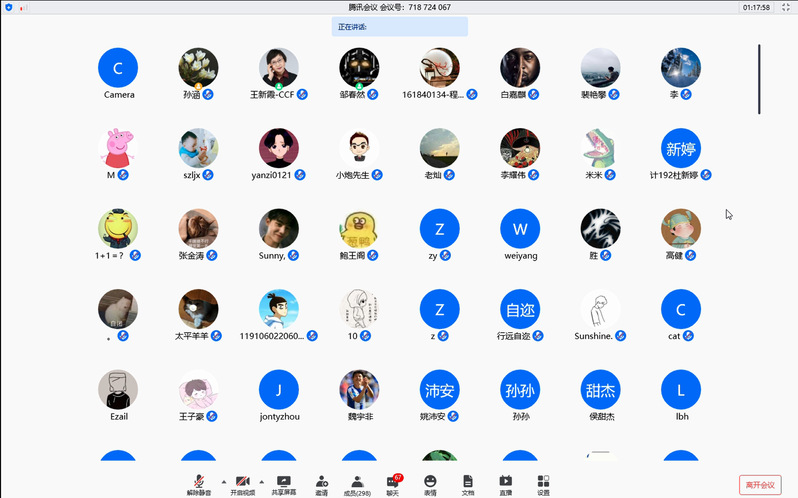Click the participant list vertical scrollbar
The height and width of the screenshot is (498, 798).
(759, 80)
